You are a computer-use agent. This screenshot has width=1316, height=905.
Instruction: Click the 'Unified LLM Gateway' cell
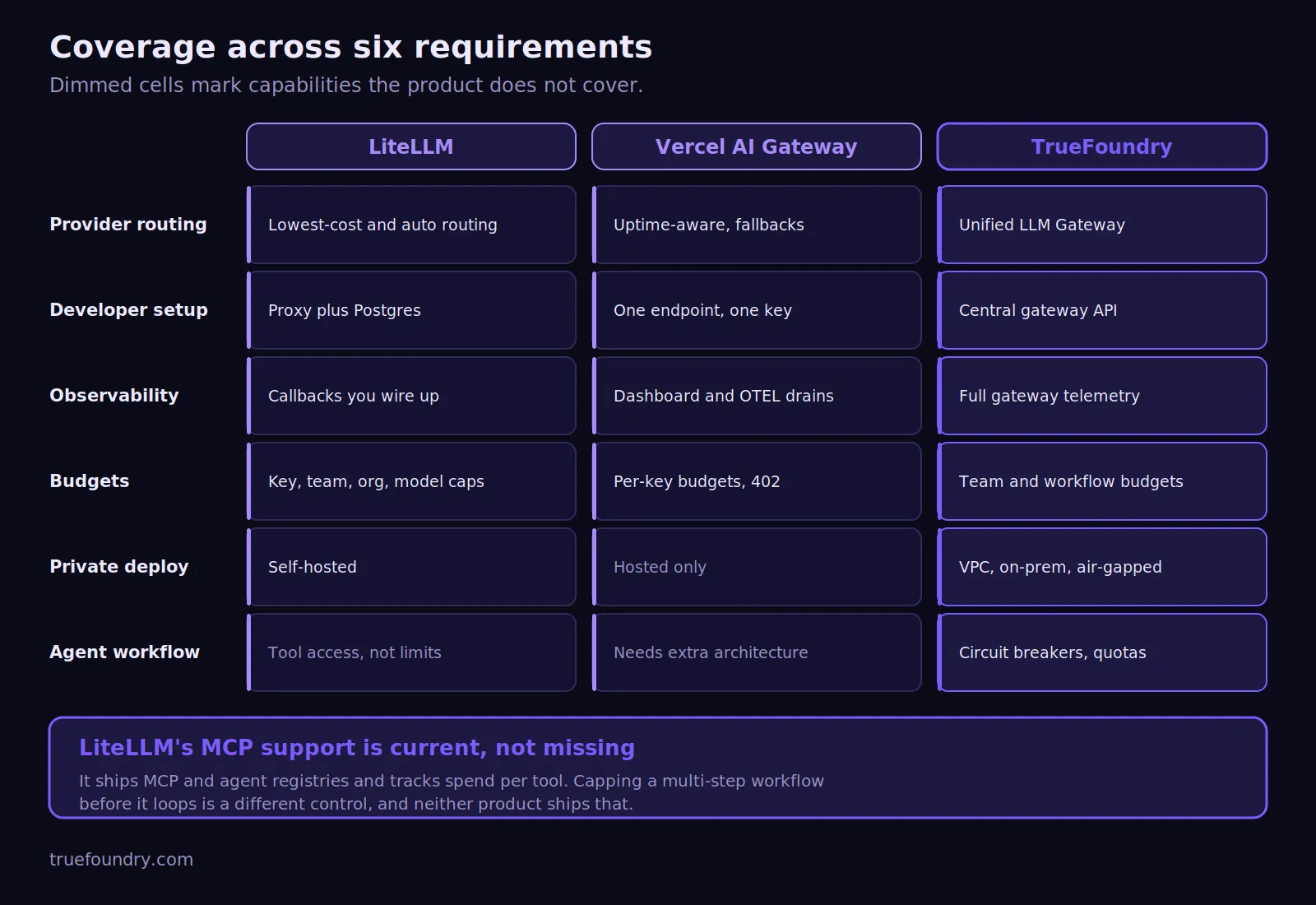(x=1102, y=225)
